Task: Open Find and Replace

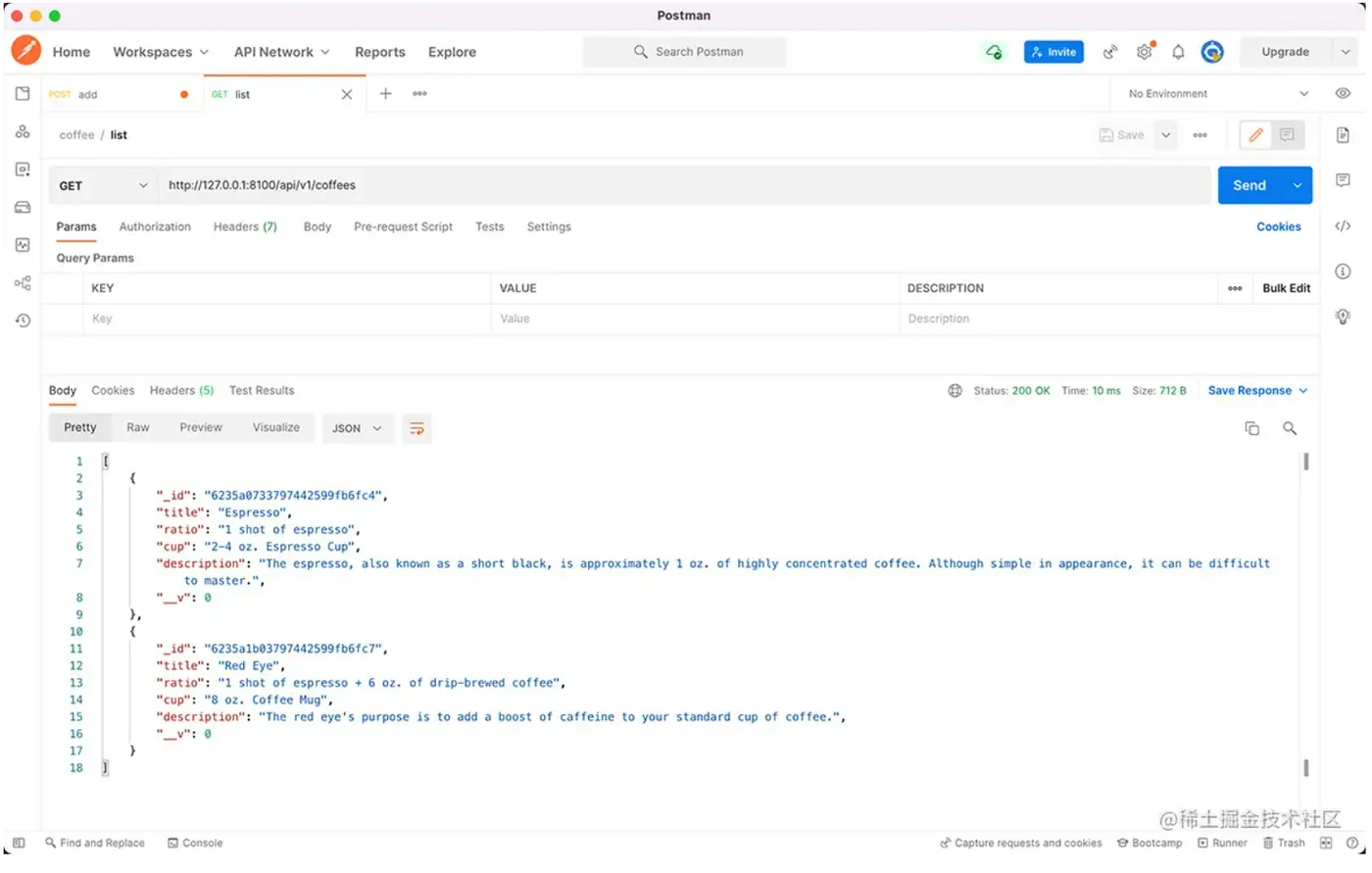Action: point(95,843)
